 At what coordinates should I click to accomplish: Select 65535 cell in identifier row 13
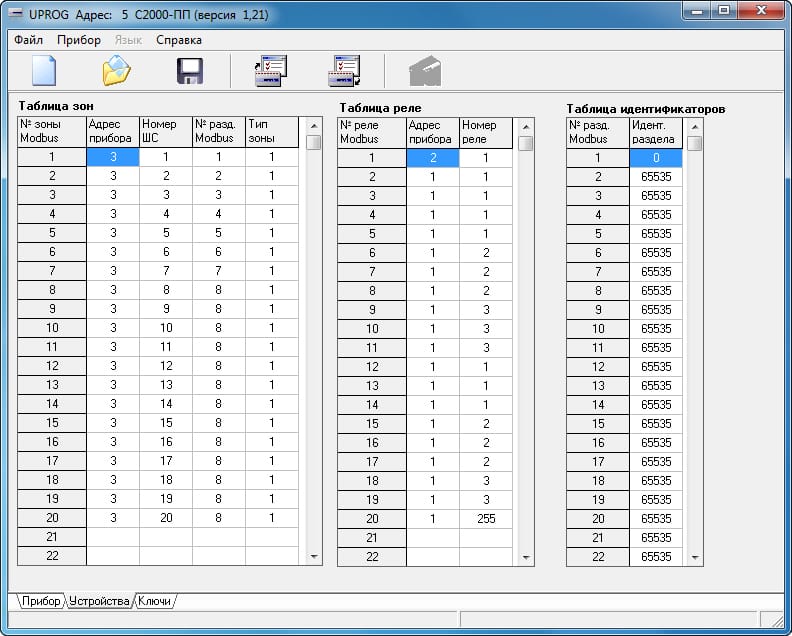(x=656, y=386)
